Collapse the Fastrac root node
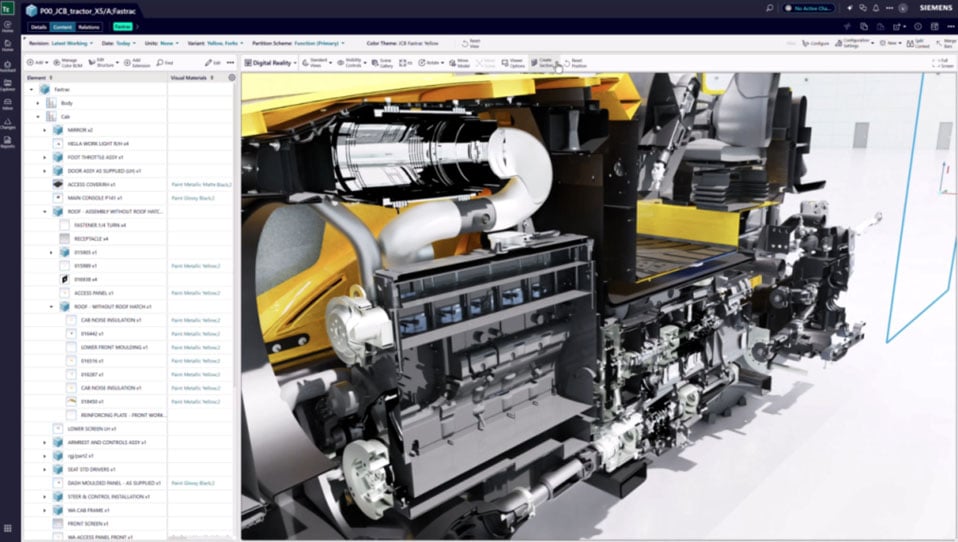This screenshot has width=958, height=542. pyautogui.click(x=32, y=89)
